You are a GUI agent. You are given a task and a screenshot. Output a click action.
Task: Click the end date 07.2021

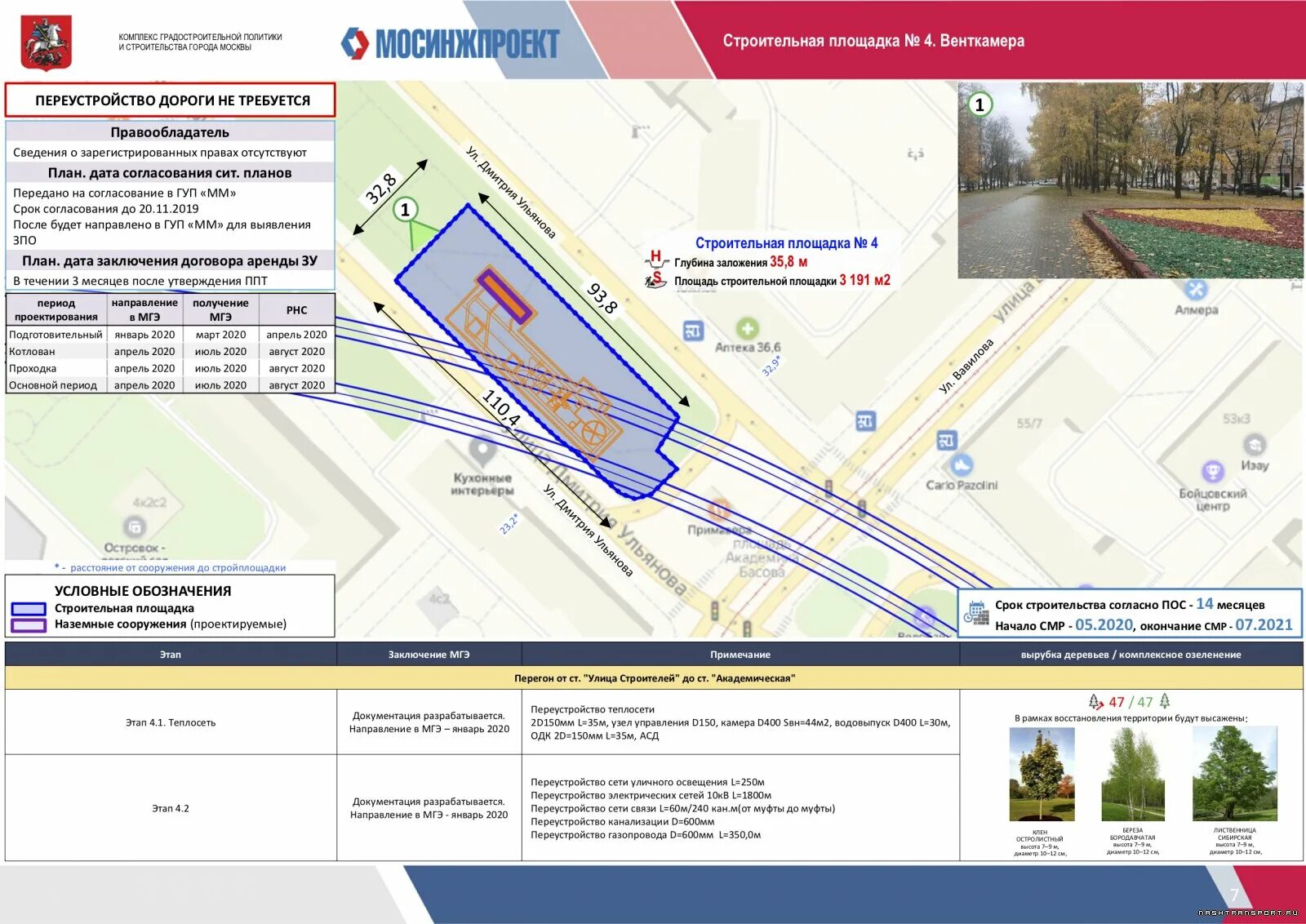1264,624
